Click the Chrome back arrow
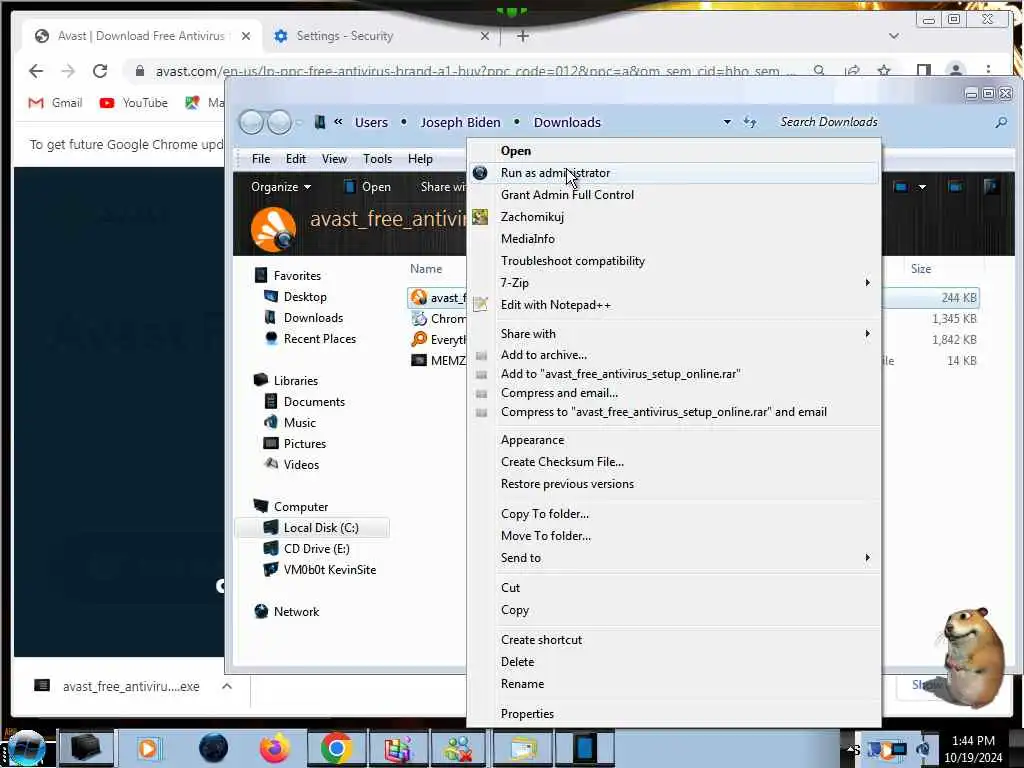Image resolution: width=1024 pixels, height=768 pixels. click(x=36, y=71)
